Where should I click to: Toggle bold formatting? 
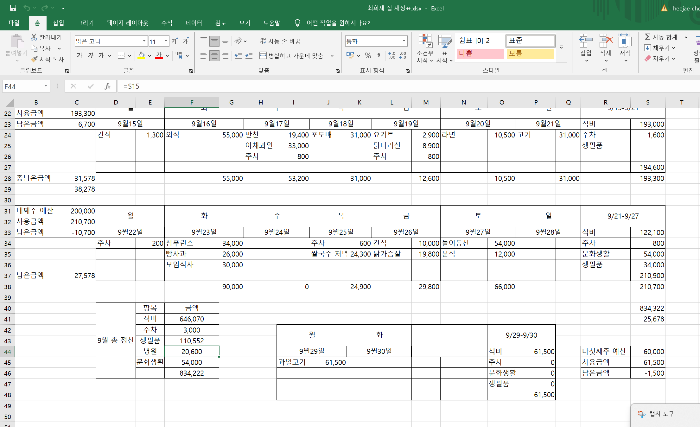click(79, 56)
